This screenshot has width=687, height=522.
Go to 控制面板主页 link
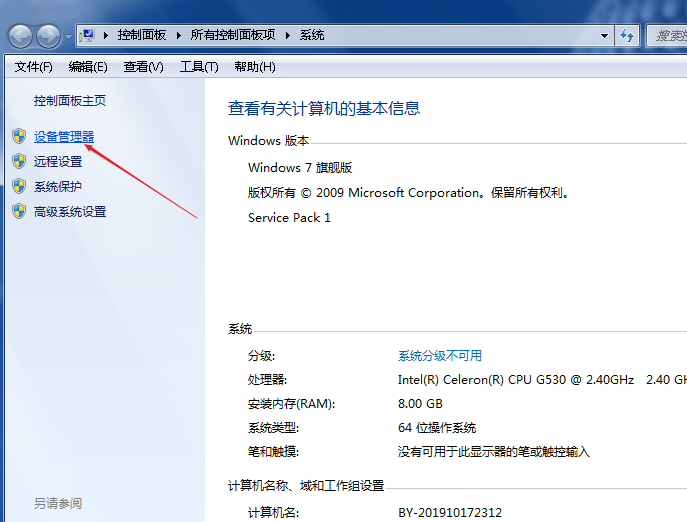pyautogui.click(x=70, y=101)
